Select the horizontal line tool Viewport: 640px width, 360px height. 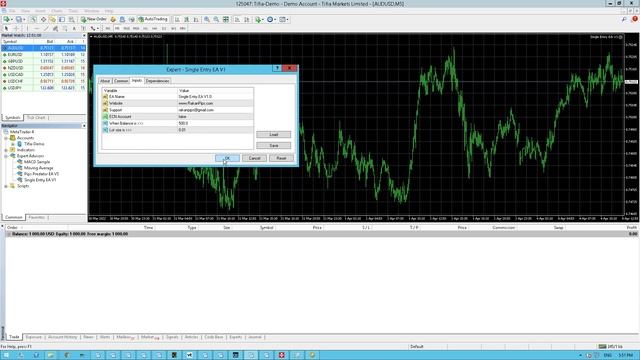(x=36, y=29)
